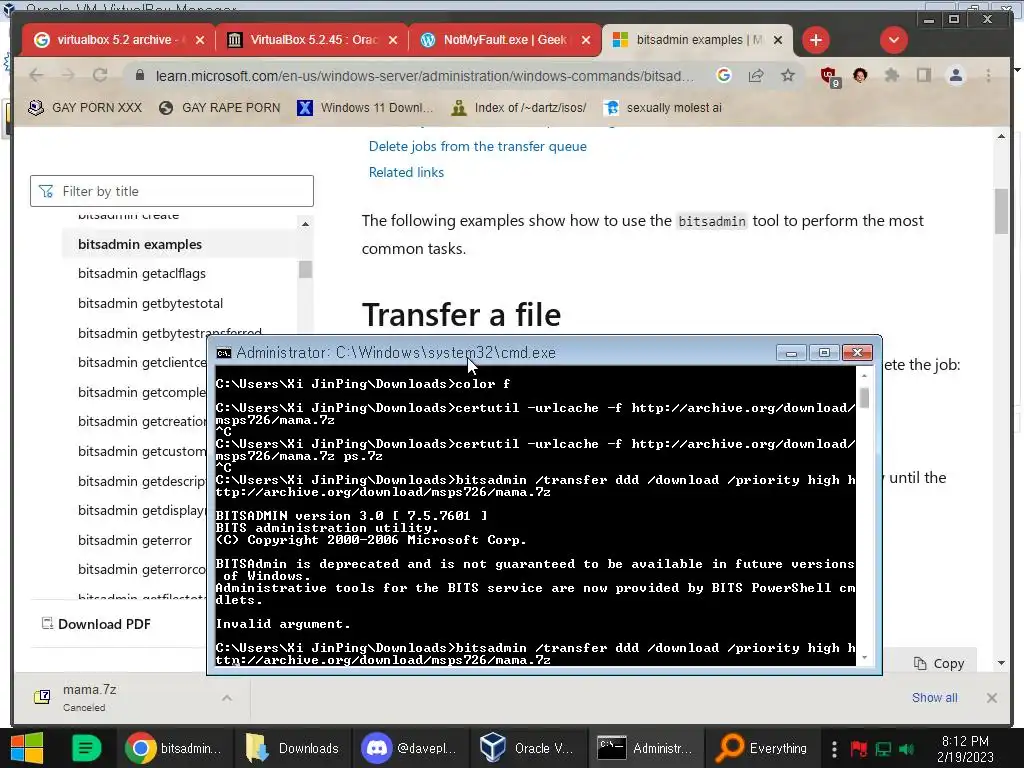
Task: Dismiss the downloads bar with the X
Action: click(x=991, y=697)
